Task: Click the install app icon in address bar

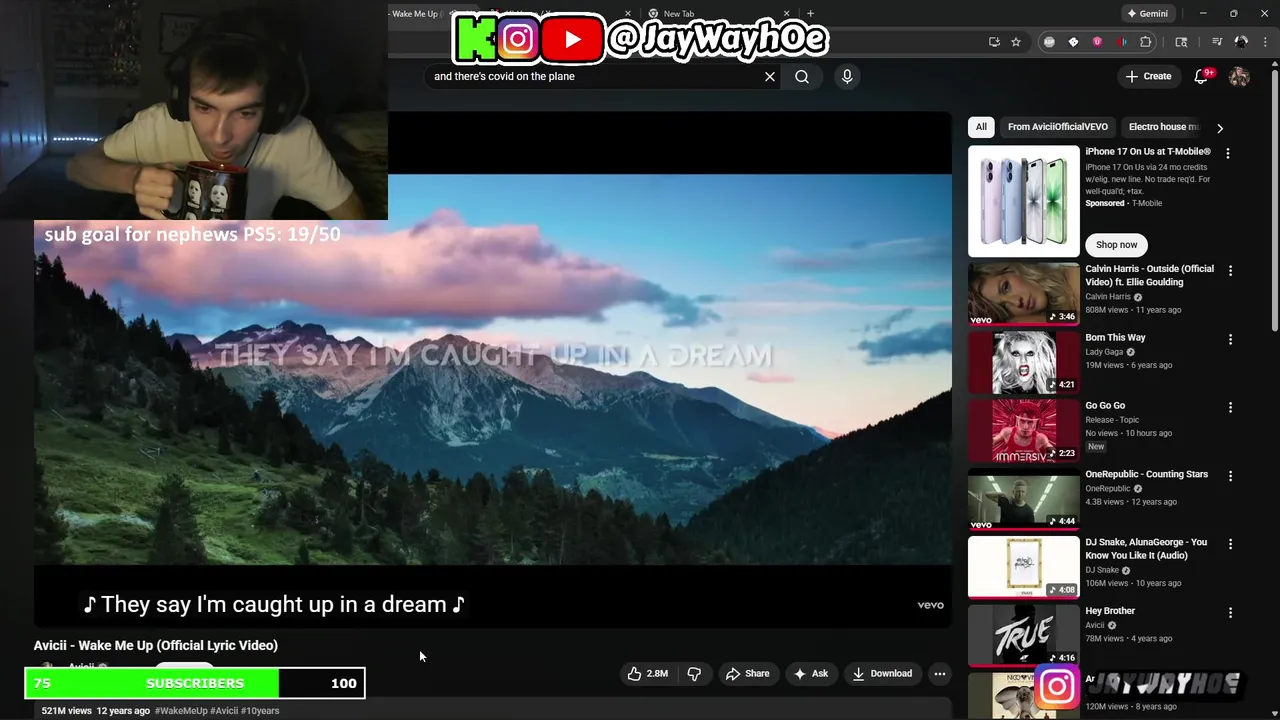Action: [994, 42]
